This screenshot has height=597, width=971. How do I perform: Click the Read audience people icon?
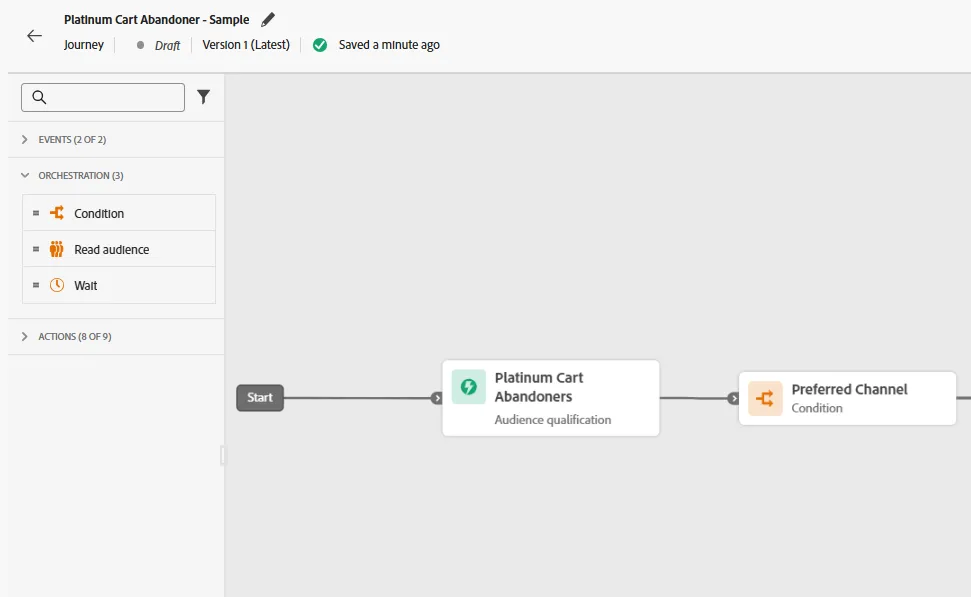coord(56,249)
